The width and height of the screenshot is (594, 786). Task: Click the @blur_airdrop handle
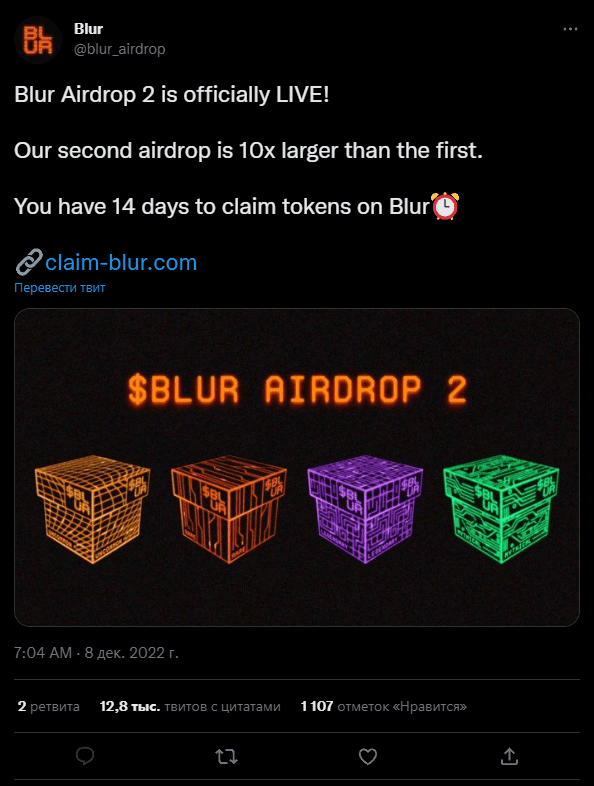click(x=119, y=49)
